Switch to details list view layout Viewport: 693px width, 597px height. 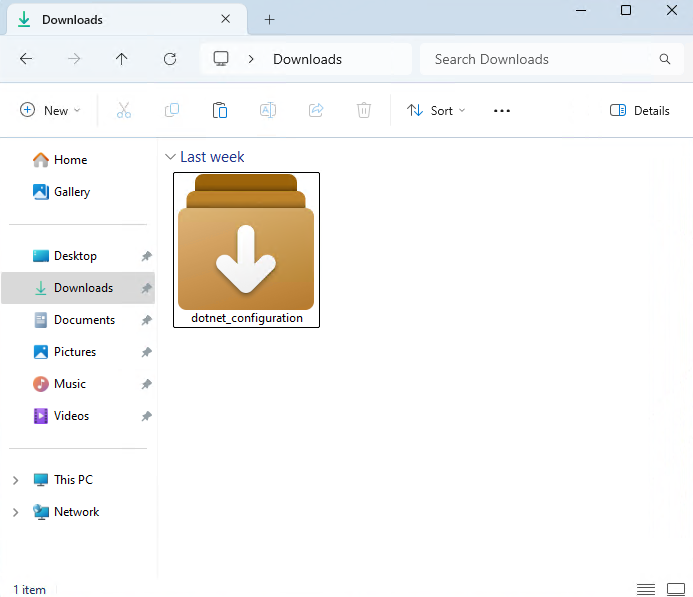(x=646, y=589)
